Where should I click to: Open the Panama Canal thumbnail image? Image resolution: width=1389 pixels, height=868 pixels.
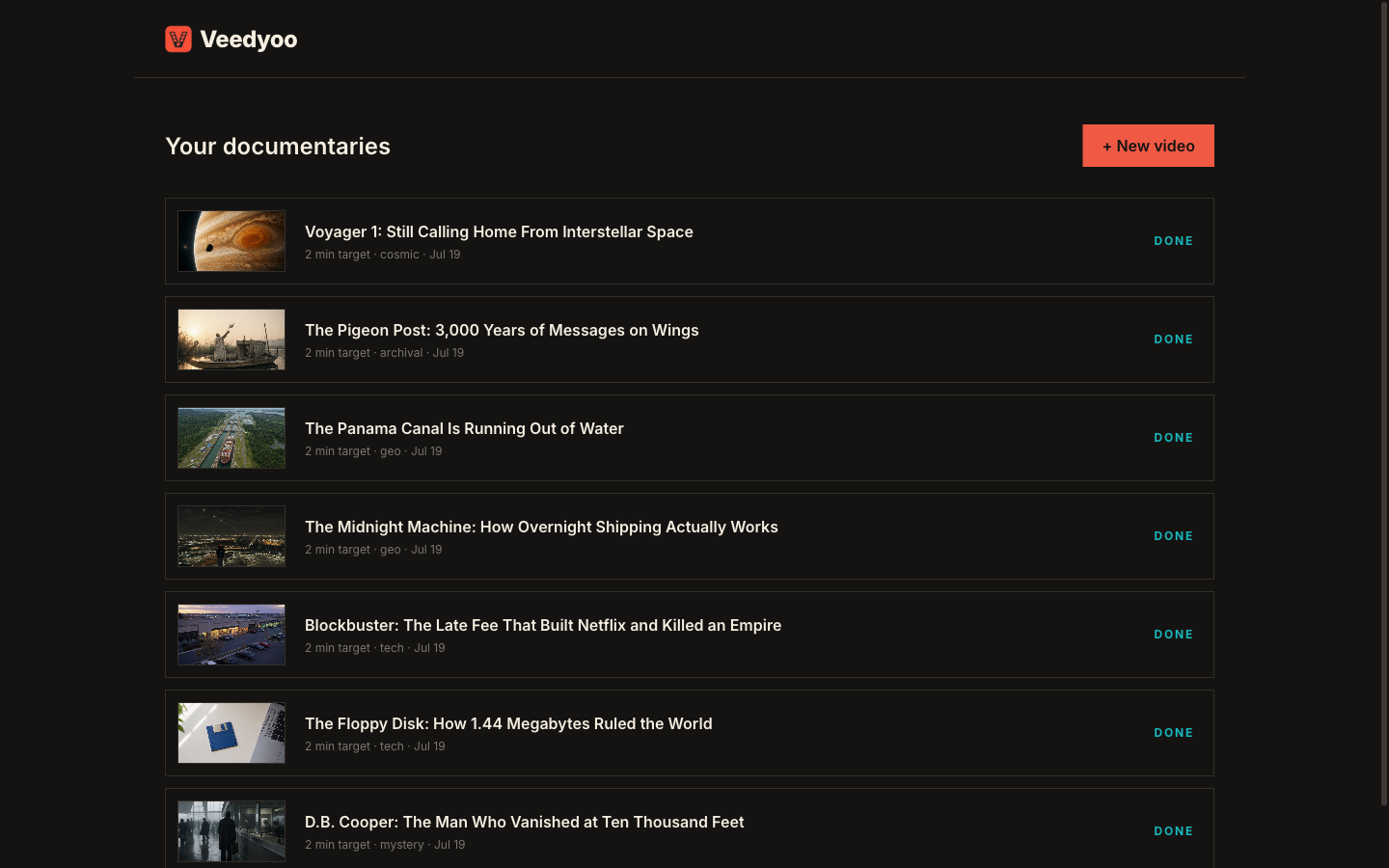pos(231,438)
